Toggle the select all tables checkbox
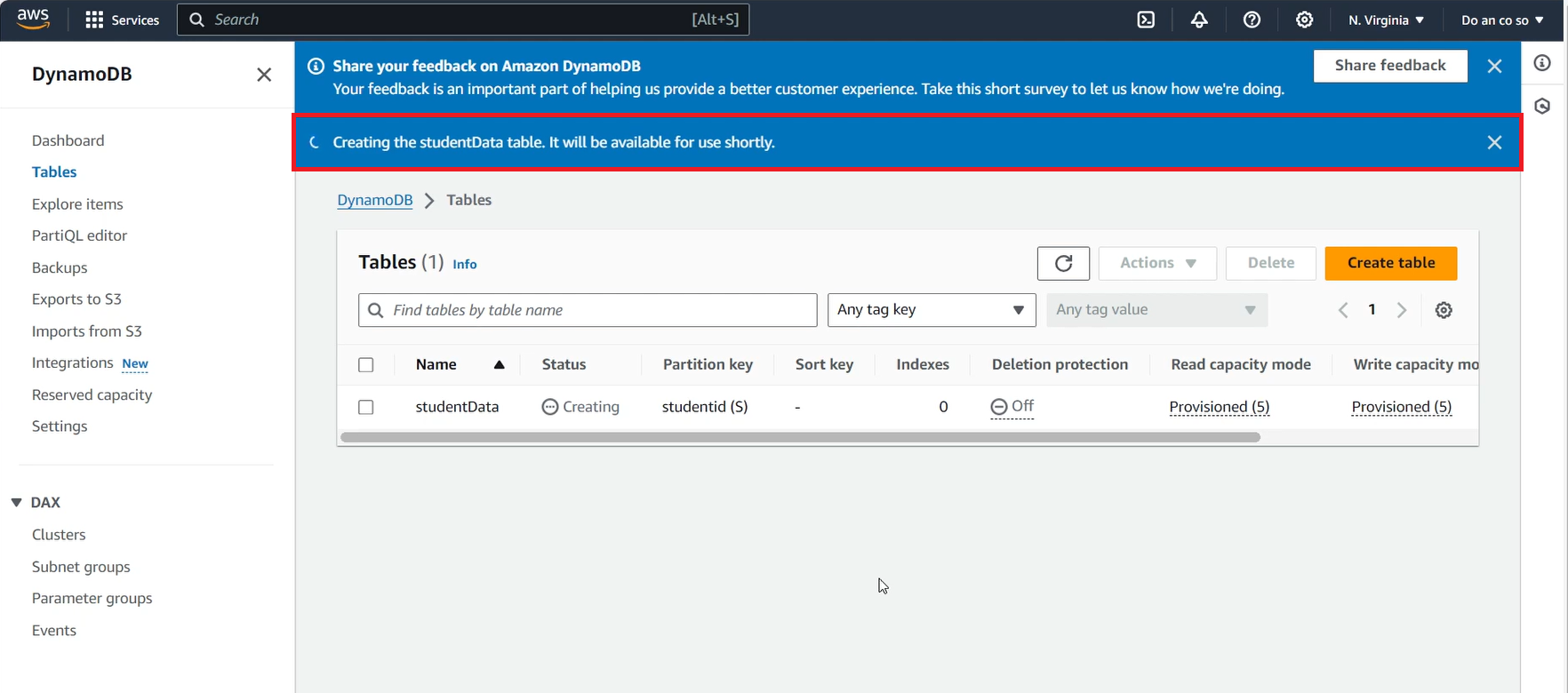Image resolution: width=1568 pixels, height=693 pixels. pos(366,365)
